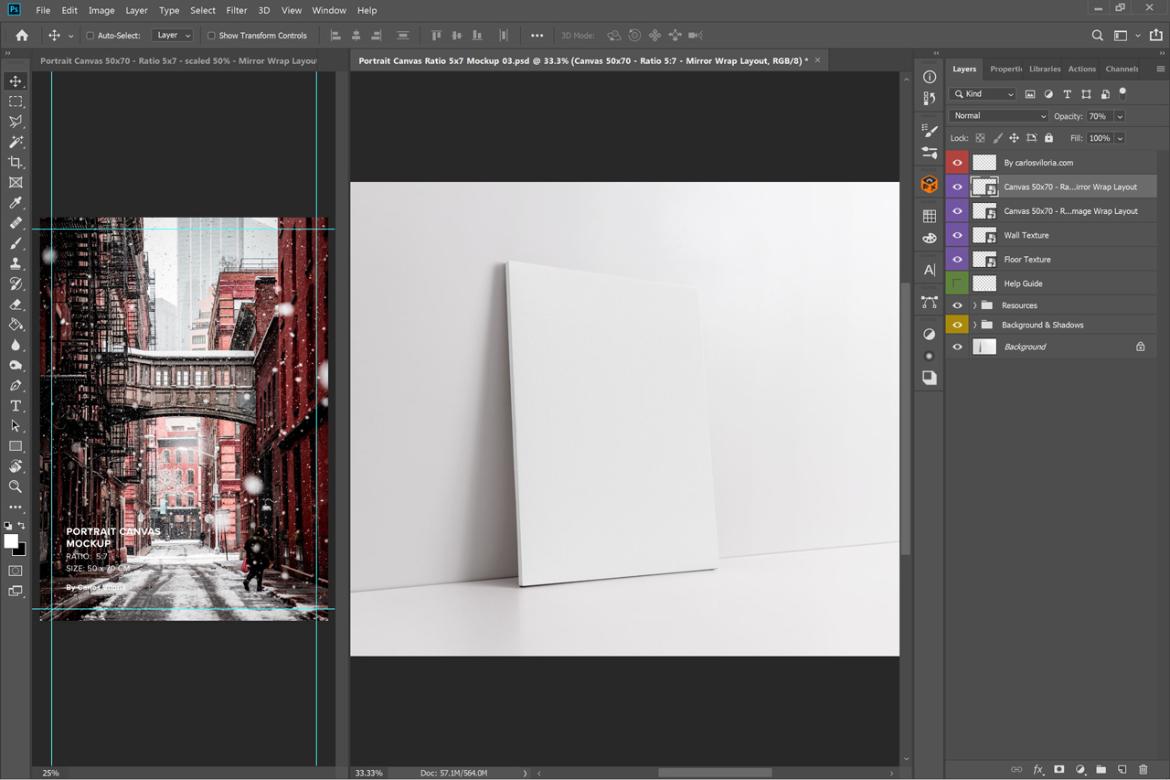Select the History Brush tool

click(15, 284)
